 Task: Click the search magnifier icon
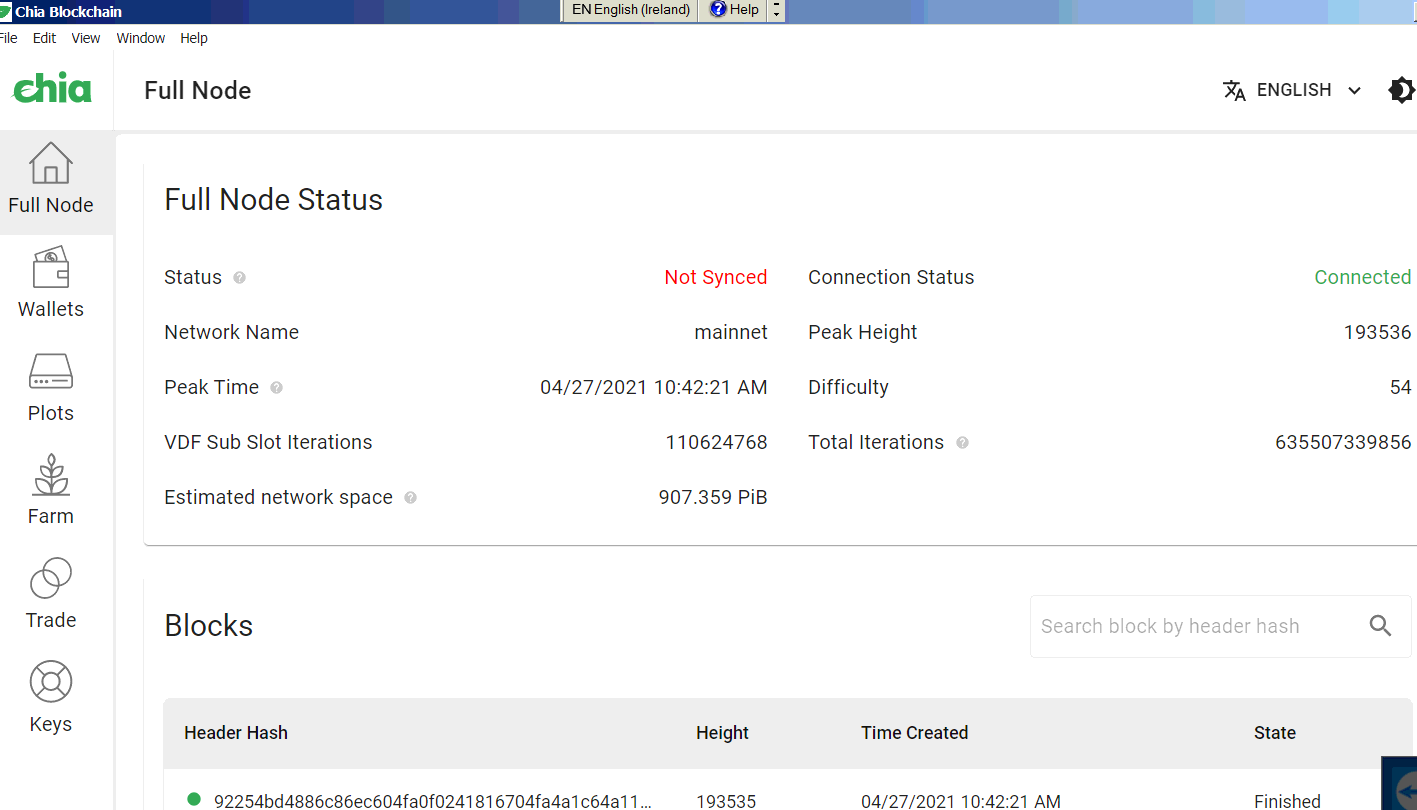coord(1381,626)
